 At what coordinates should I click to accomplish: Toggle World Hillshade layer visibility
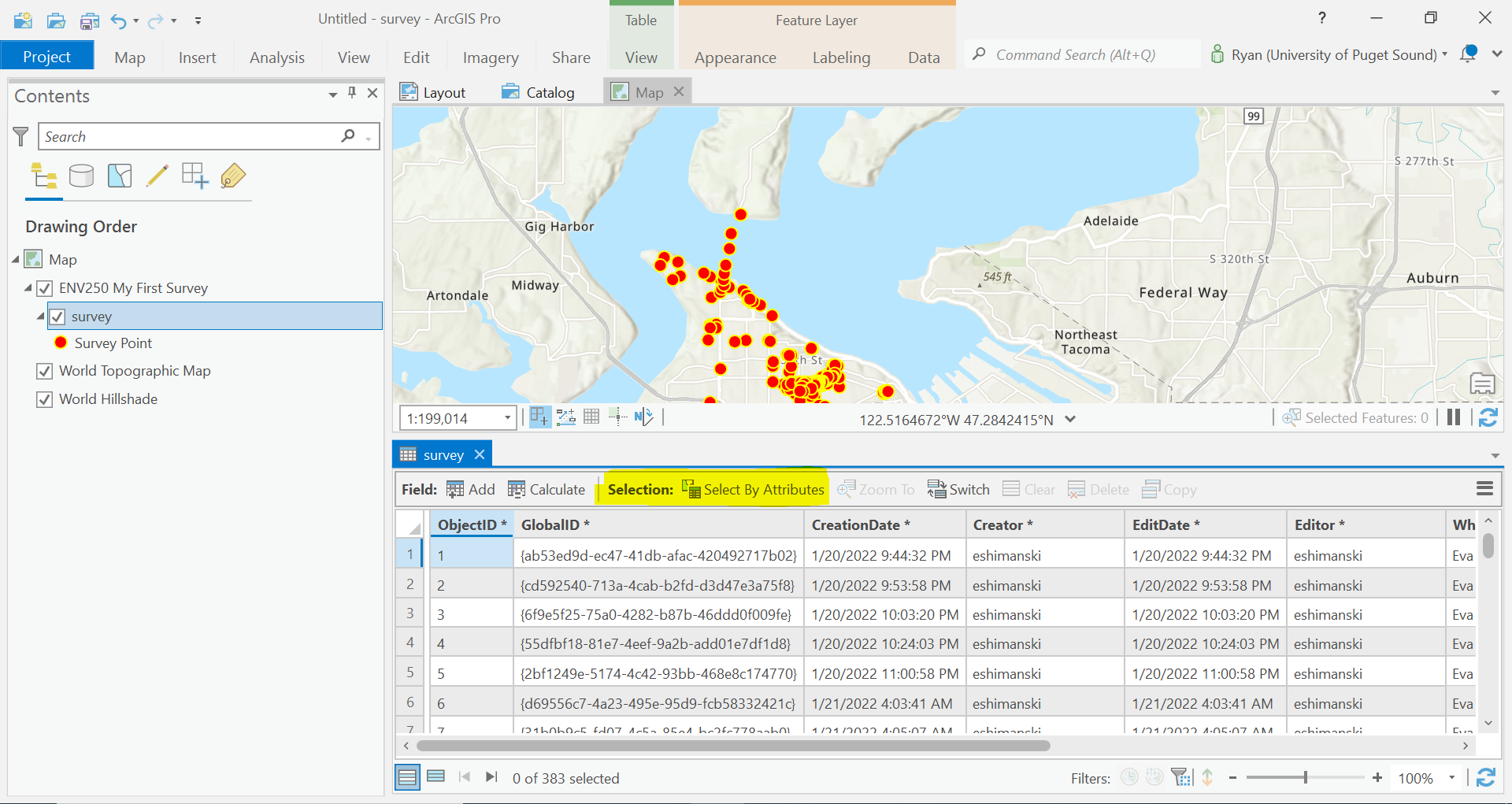[45, 399]
